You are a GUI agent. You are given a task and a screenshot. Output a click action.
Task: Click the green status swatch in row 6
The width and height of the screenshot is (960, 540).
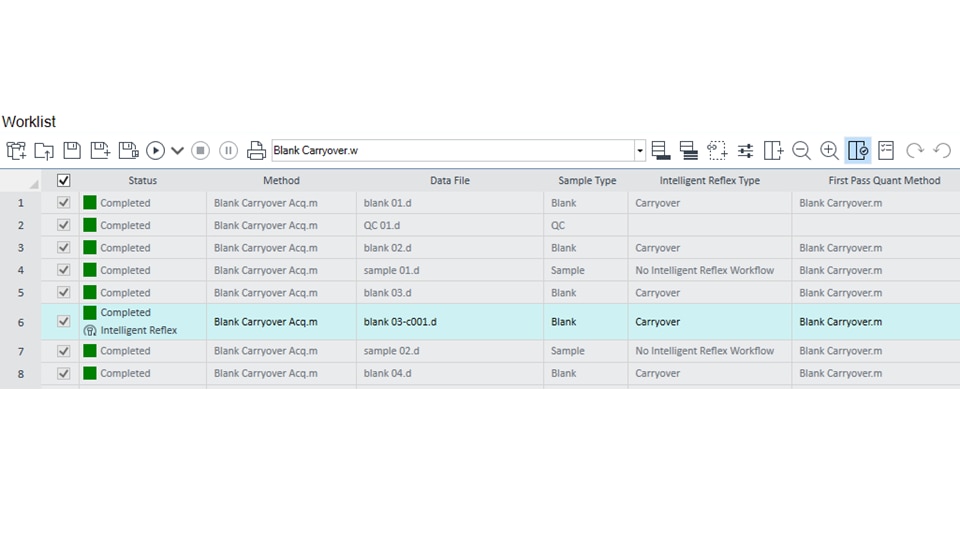point(90,313)
